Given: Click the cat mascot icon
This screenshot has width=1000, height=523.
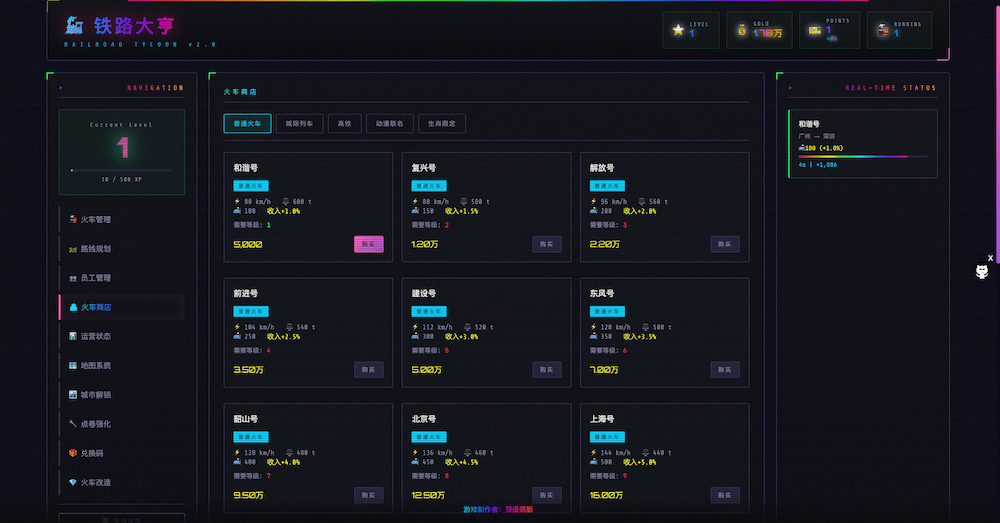Looking at the screenshot, I should click(x=983, y=273).
